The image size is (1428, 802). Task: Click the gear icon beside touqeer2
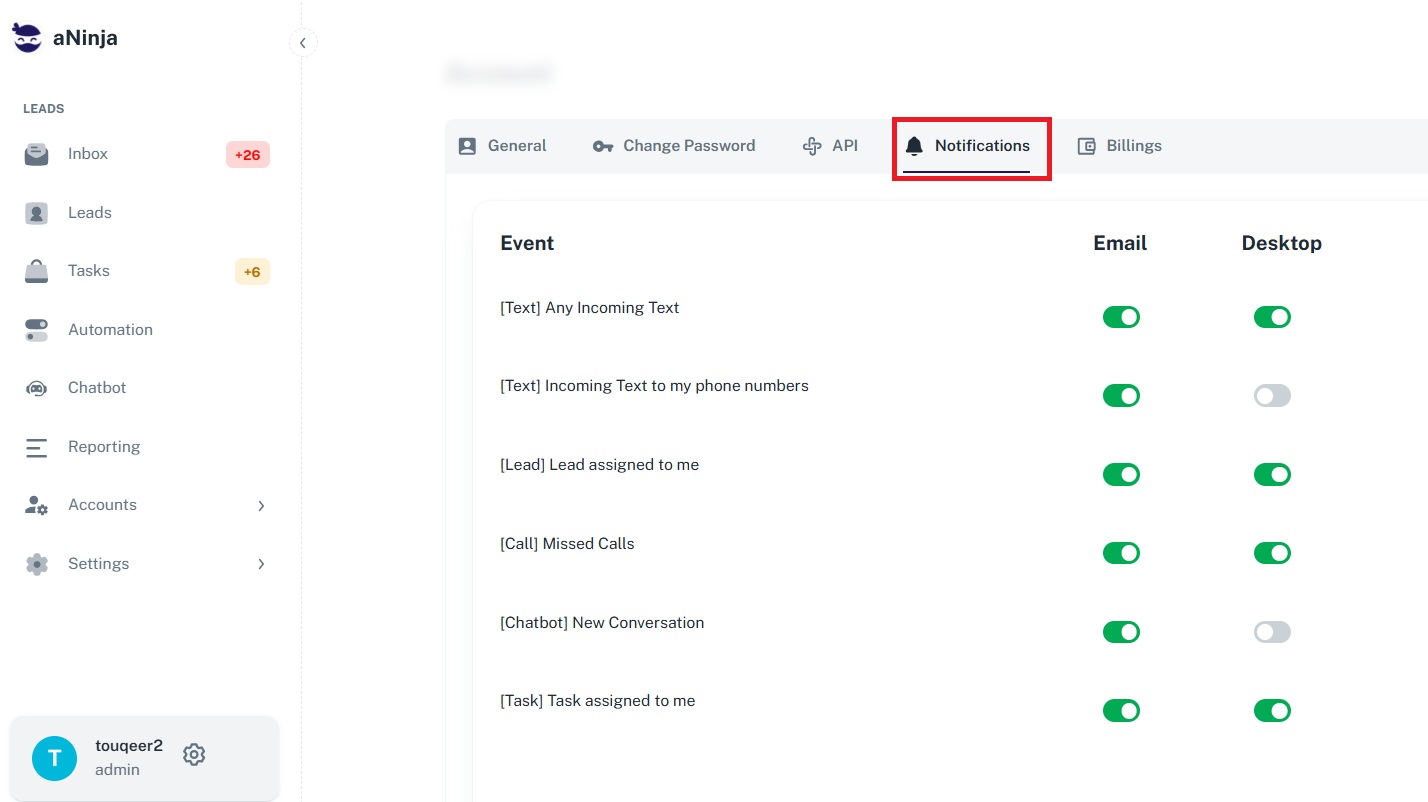(x=194, y=755)
